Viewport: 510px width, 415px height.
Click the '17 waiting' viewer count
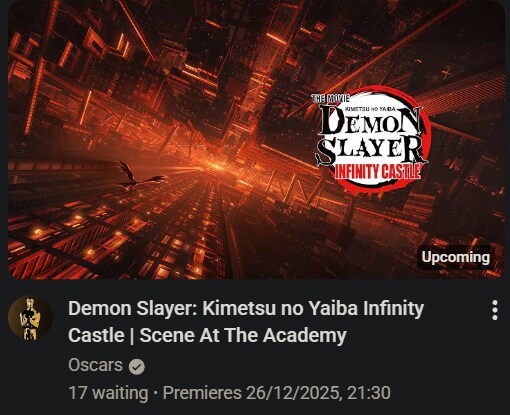pyautogui.click(x=108, y=393)
